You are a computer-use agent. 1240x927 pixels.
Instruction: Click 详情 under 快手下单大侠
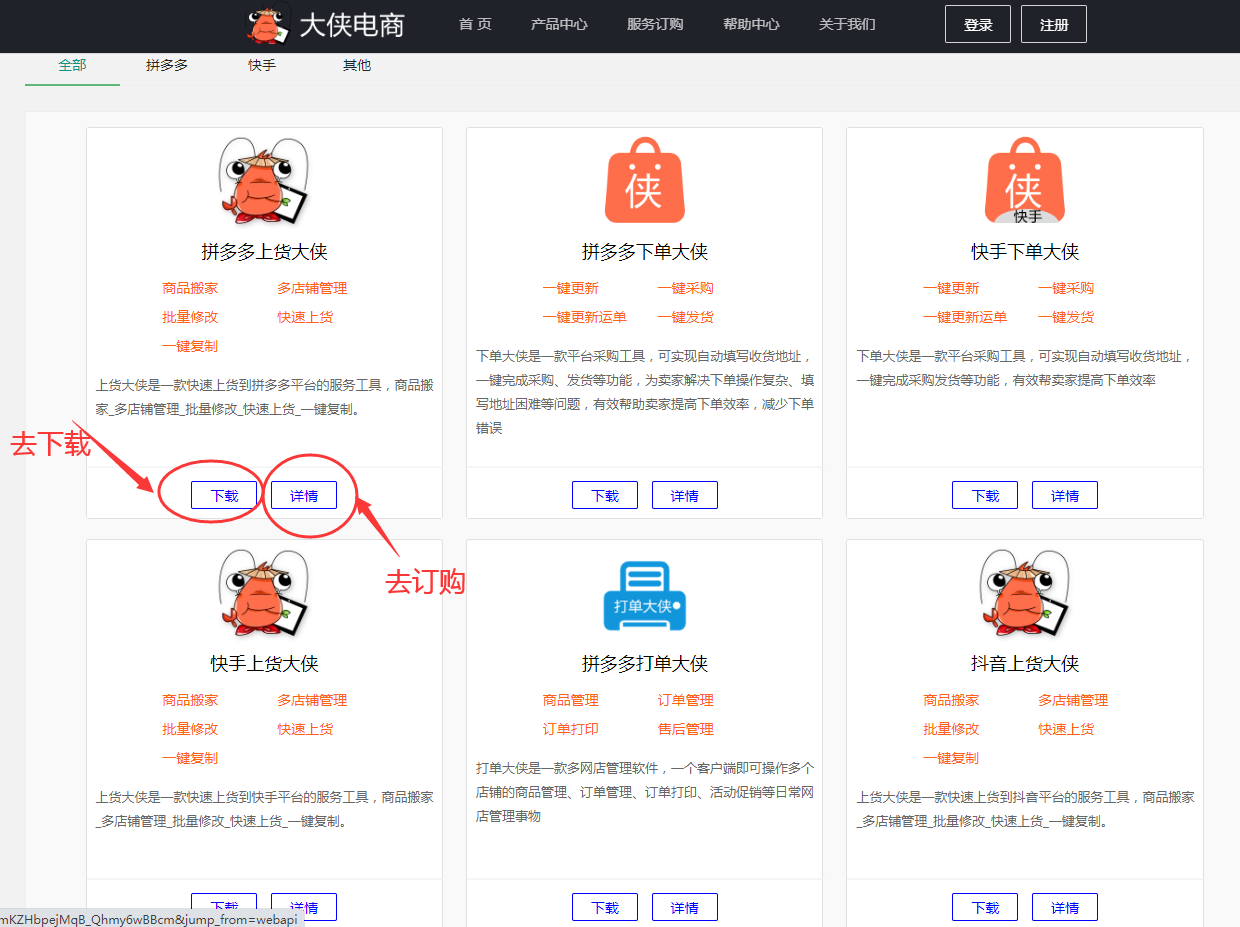pyautogui.click(x=1065, y=495)
